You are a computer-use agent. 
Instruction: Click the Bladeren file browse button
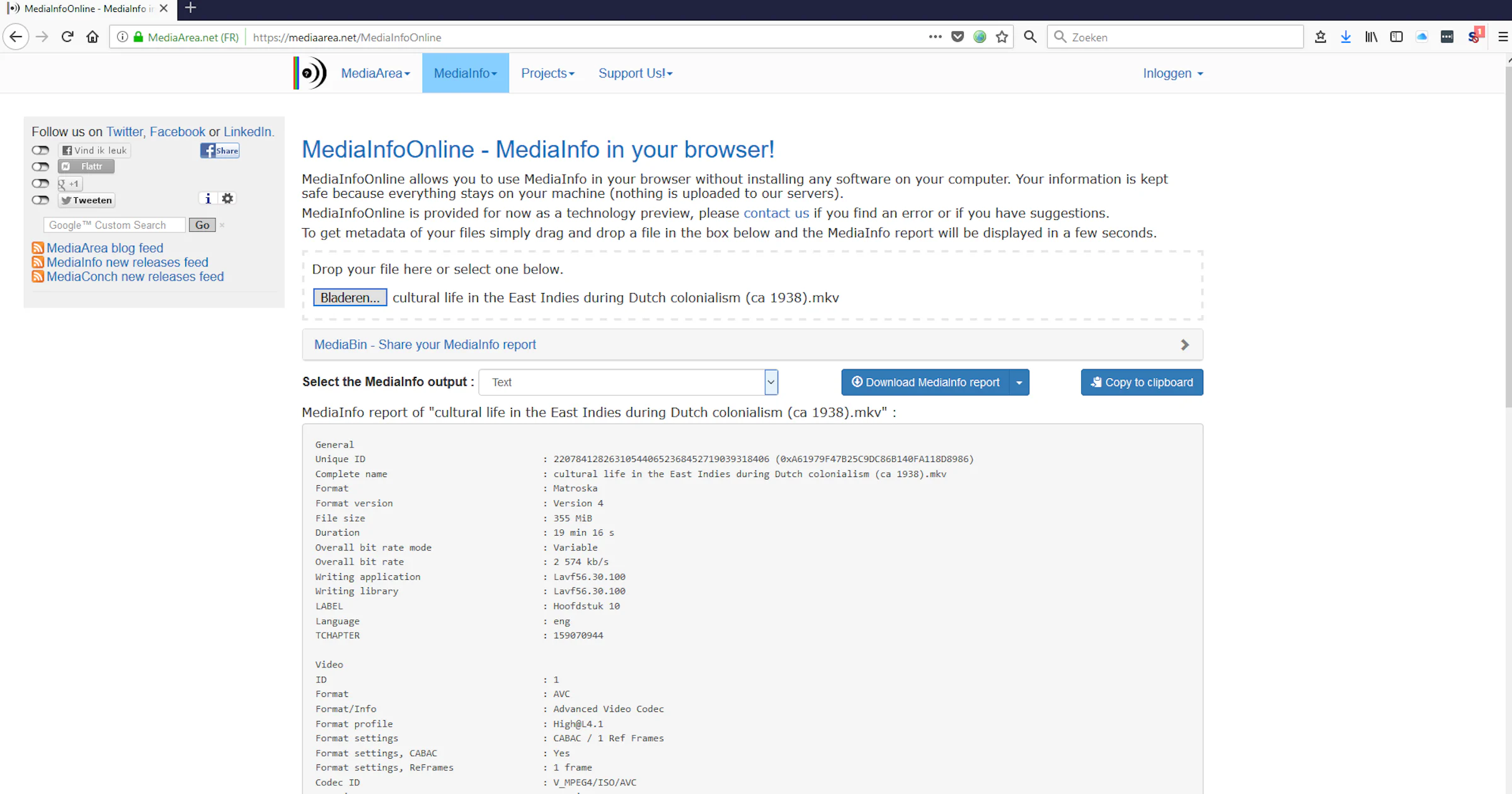pyautogui.click(x=350, y=297)
